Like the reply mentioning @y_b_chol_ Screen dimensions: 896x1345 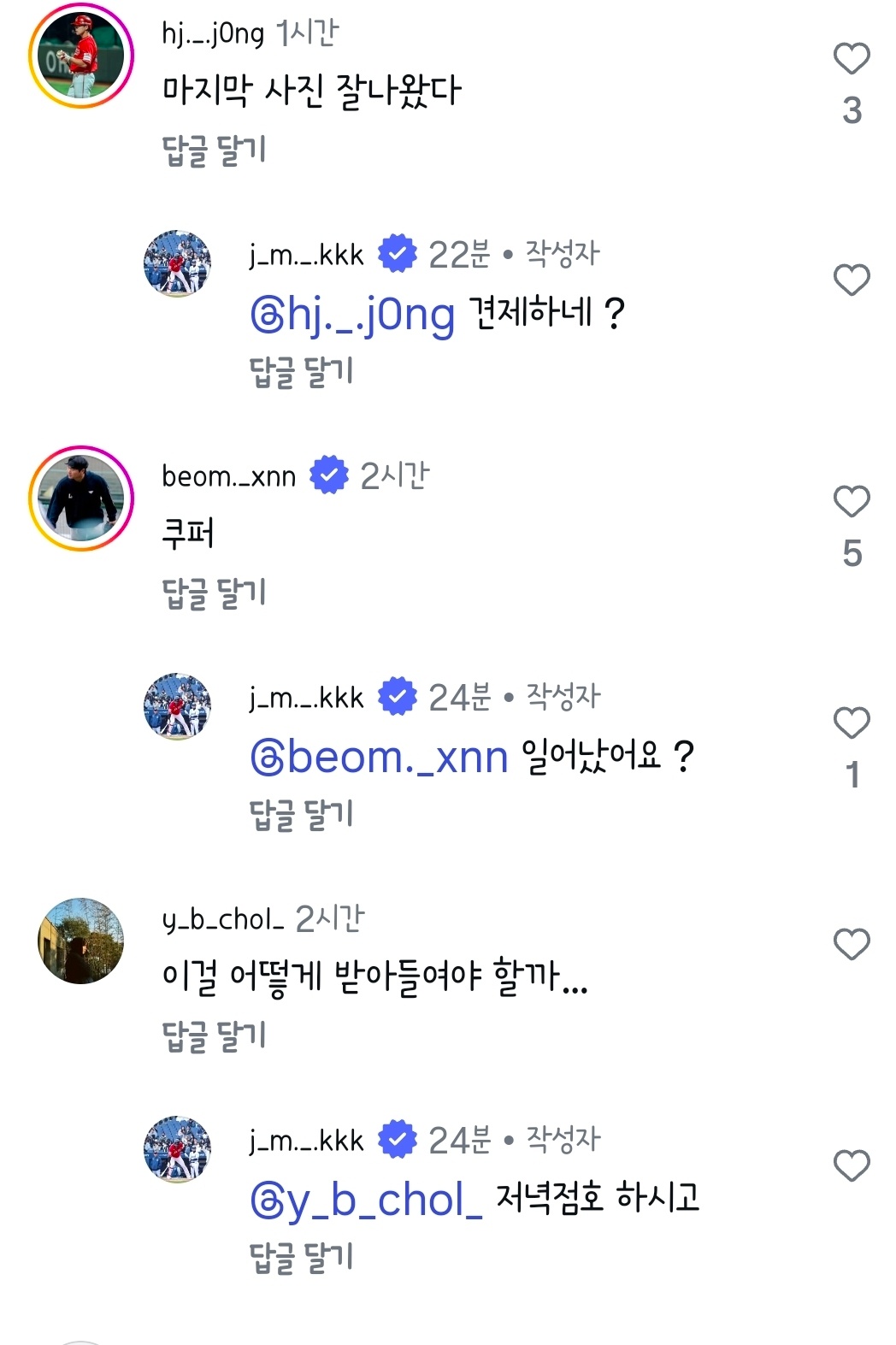[x=851, y=1166]
